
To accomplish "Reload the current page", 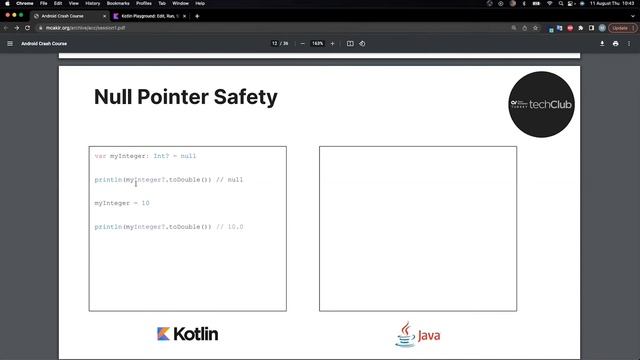I will click(27, 28).
